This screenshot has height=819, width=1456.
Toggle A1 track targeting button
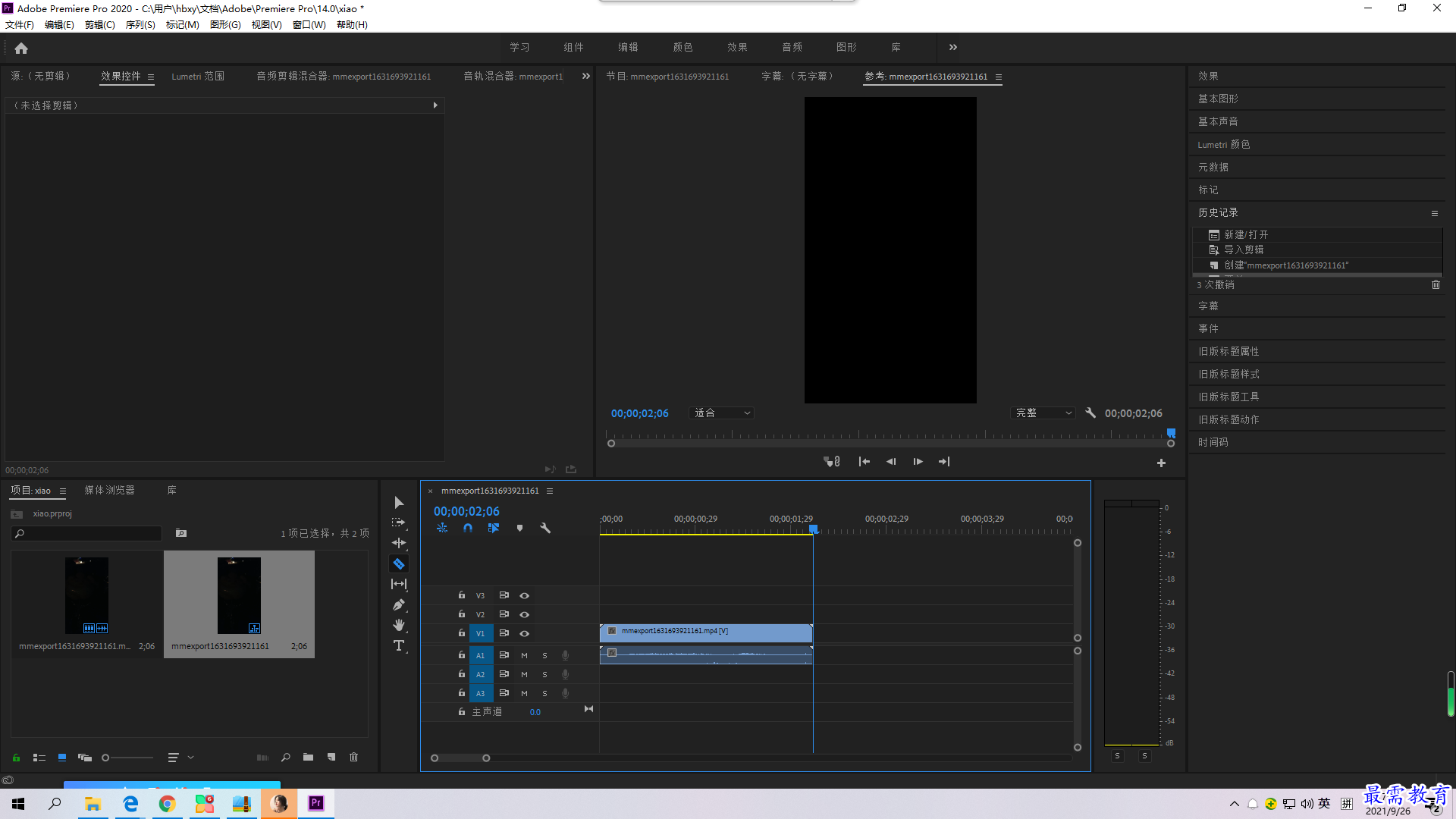(x=481, y=655)
